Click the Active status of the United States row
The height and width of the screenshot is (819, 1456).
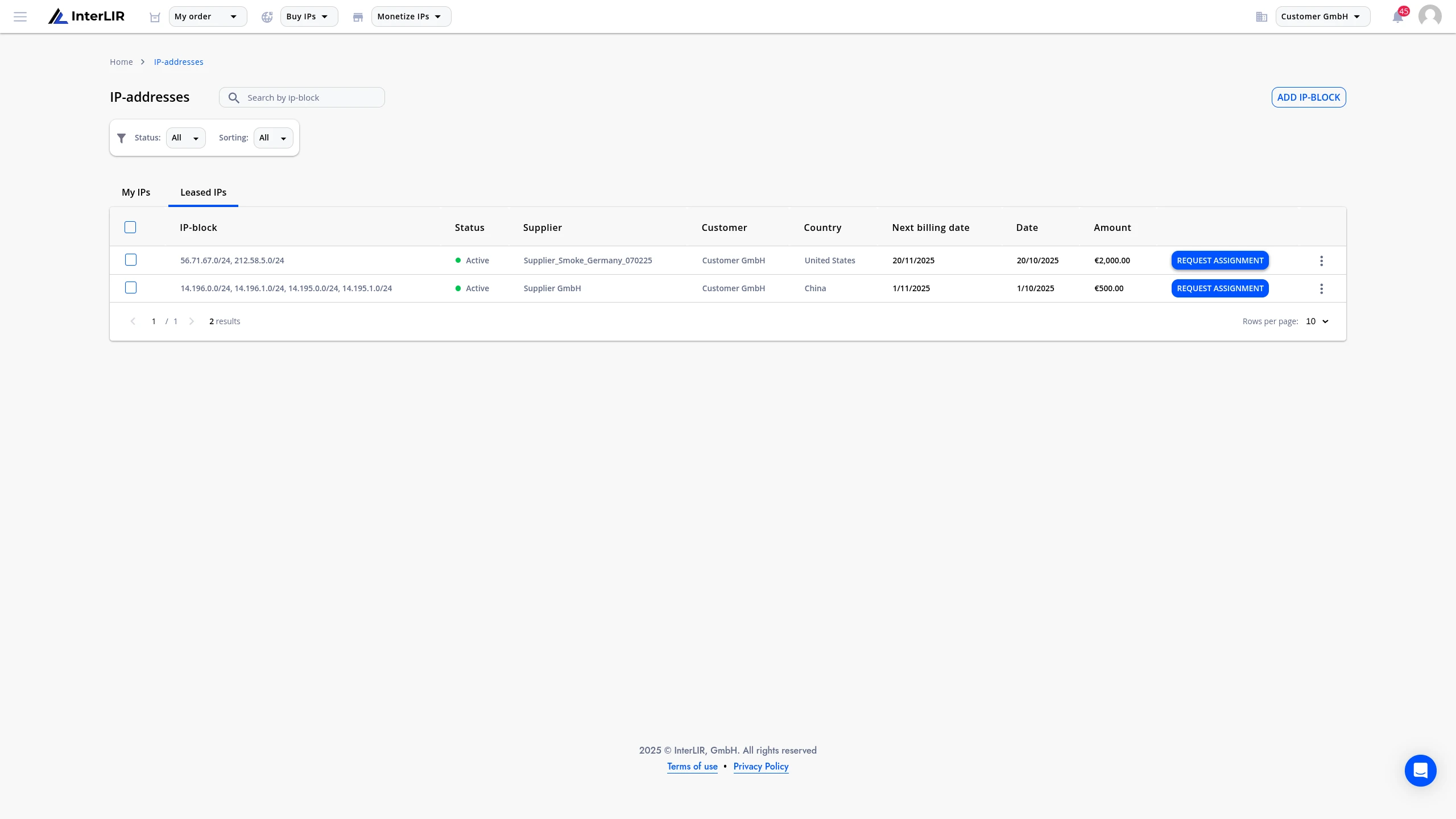(x=472, y=260)
